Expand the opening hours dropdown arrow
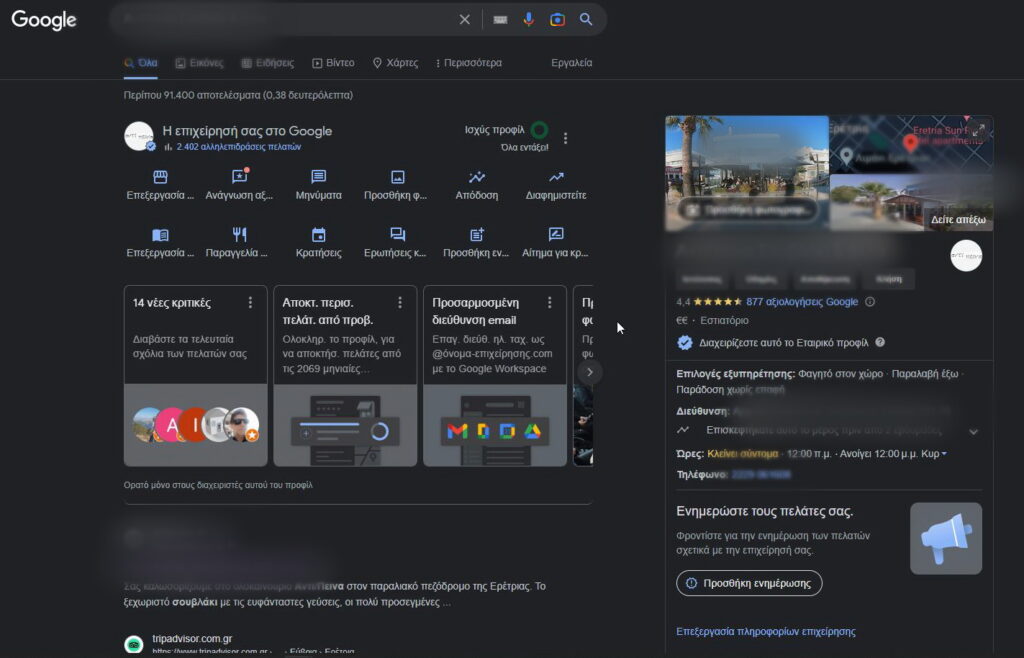The image size is (1024, 658). tap(944, 454)
